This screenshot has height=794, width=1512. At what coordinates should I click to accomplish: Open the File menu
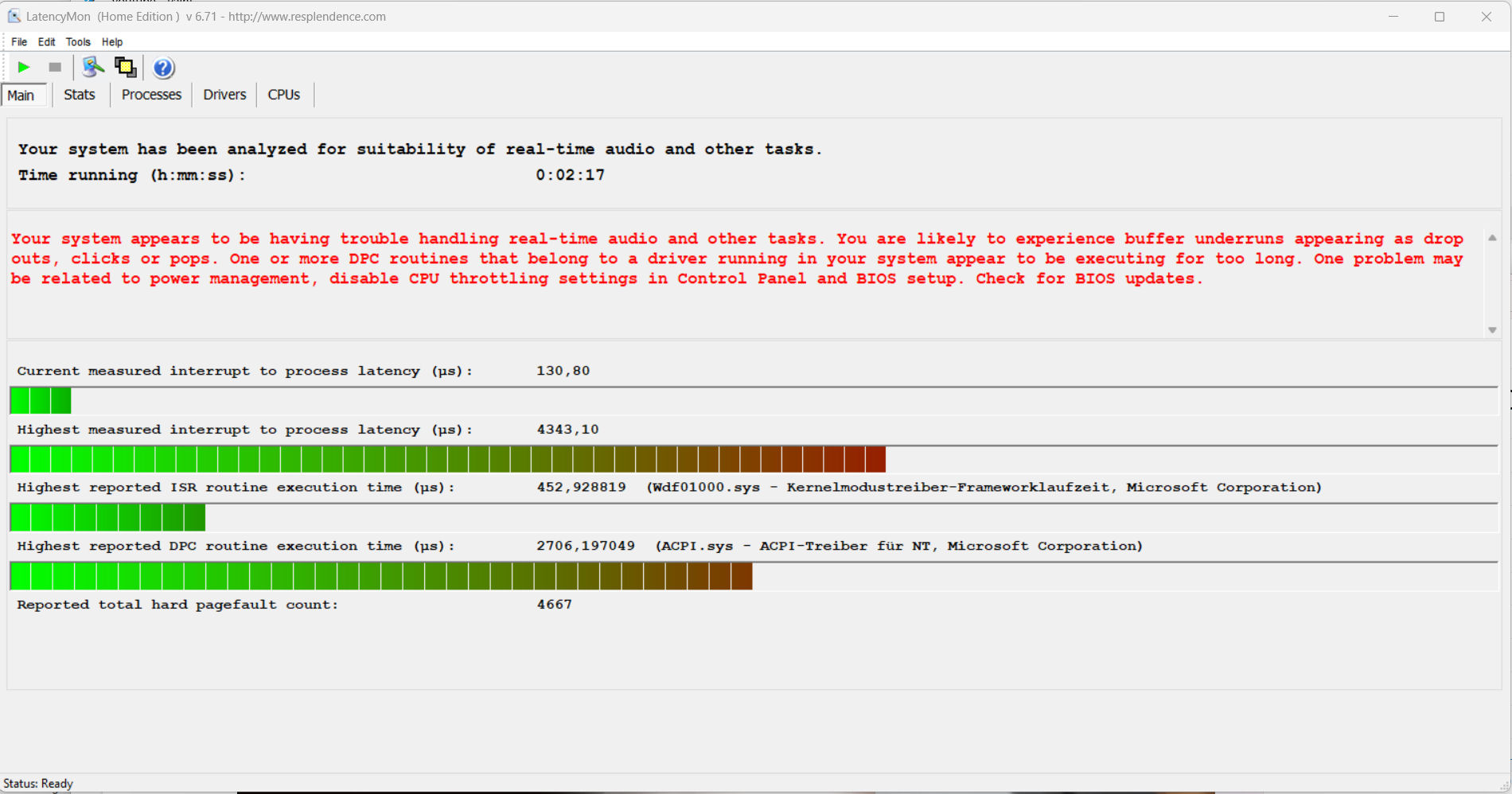[x=19, y=42]
